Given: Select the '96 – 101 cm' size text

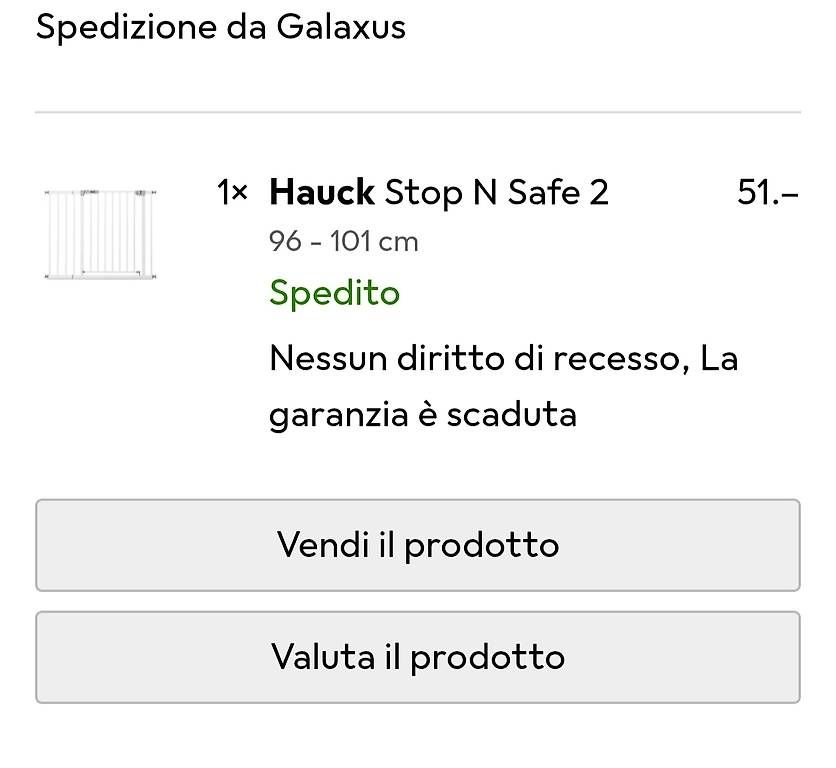Looking at the screenshot, I should tap(343, 242).
